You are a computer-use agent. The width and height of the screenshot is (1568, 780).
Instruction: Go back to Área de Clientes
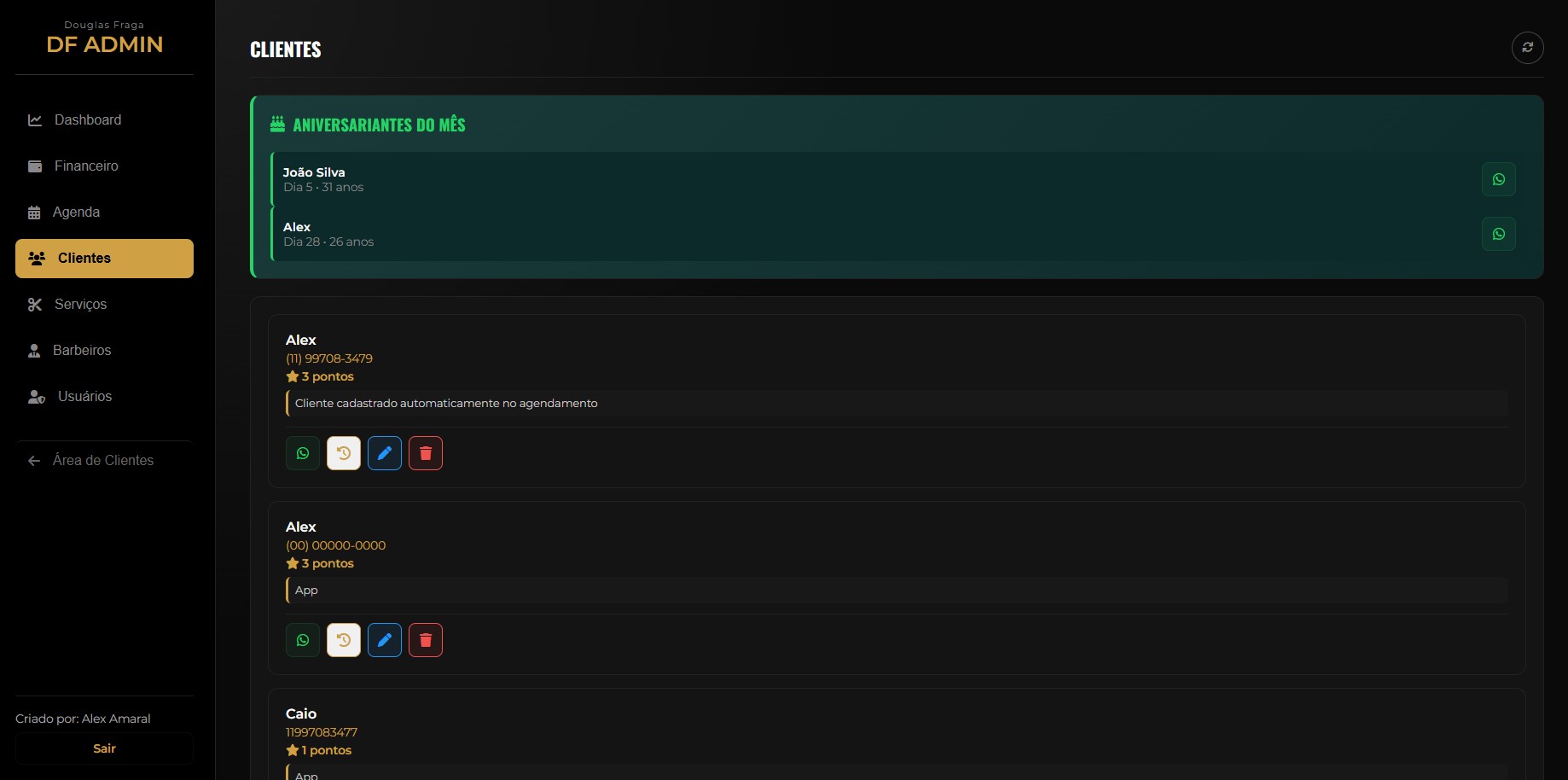click(x=104, y=461)
